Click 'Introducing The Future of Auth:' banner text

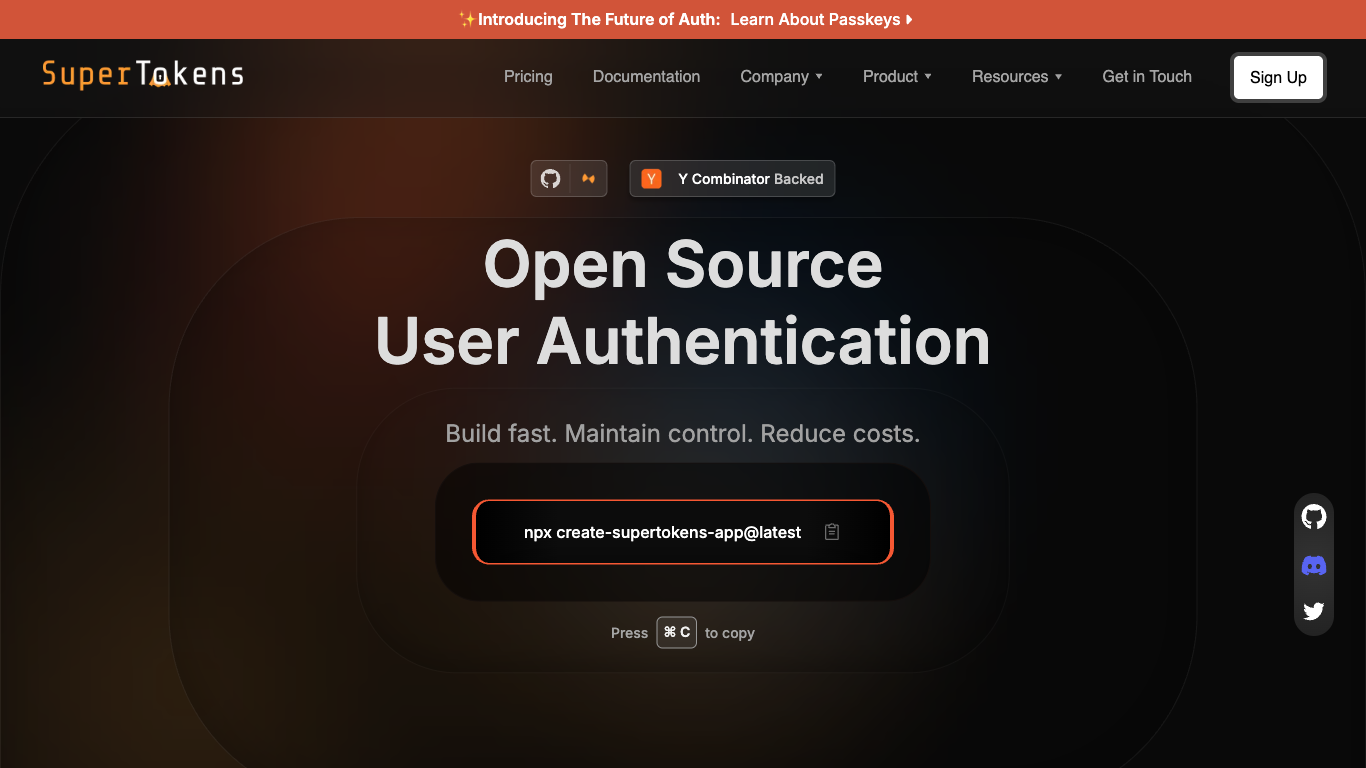coord(599,19)
